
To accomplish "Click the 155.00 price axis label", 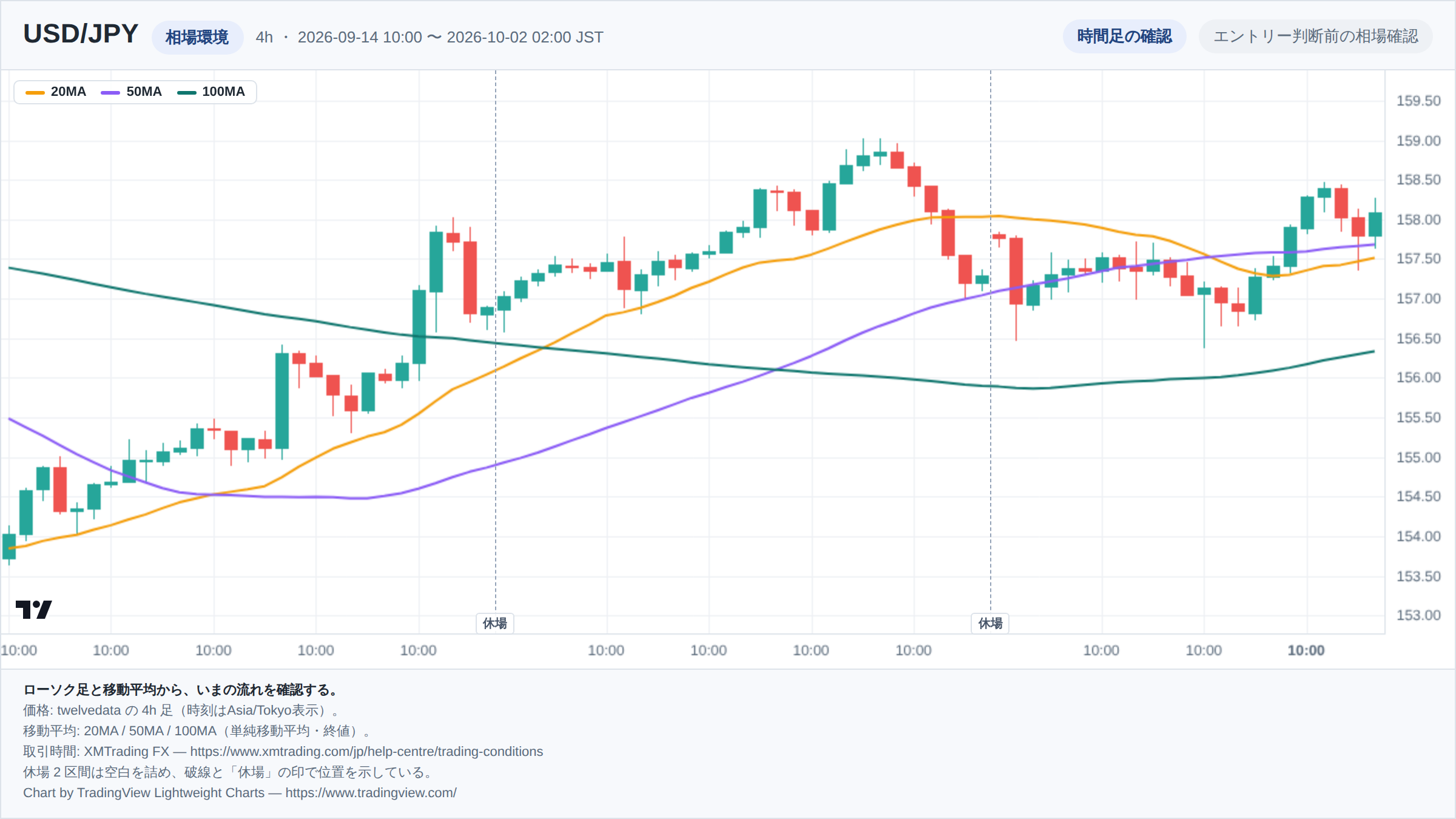I will (1418, 457).
